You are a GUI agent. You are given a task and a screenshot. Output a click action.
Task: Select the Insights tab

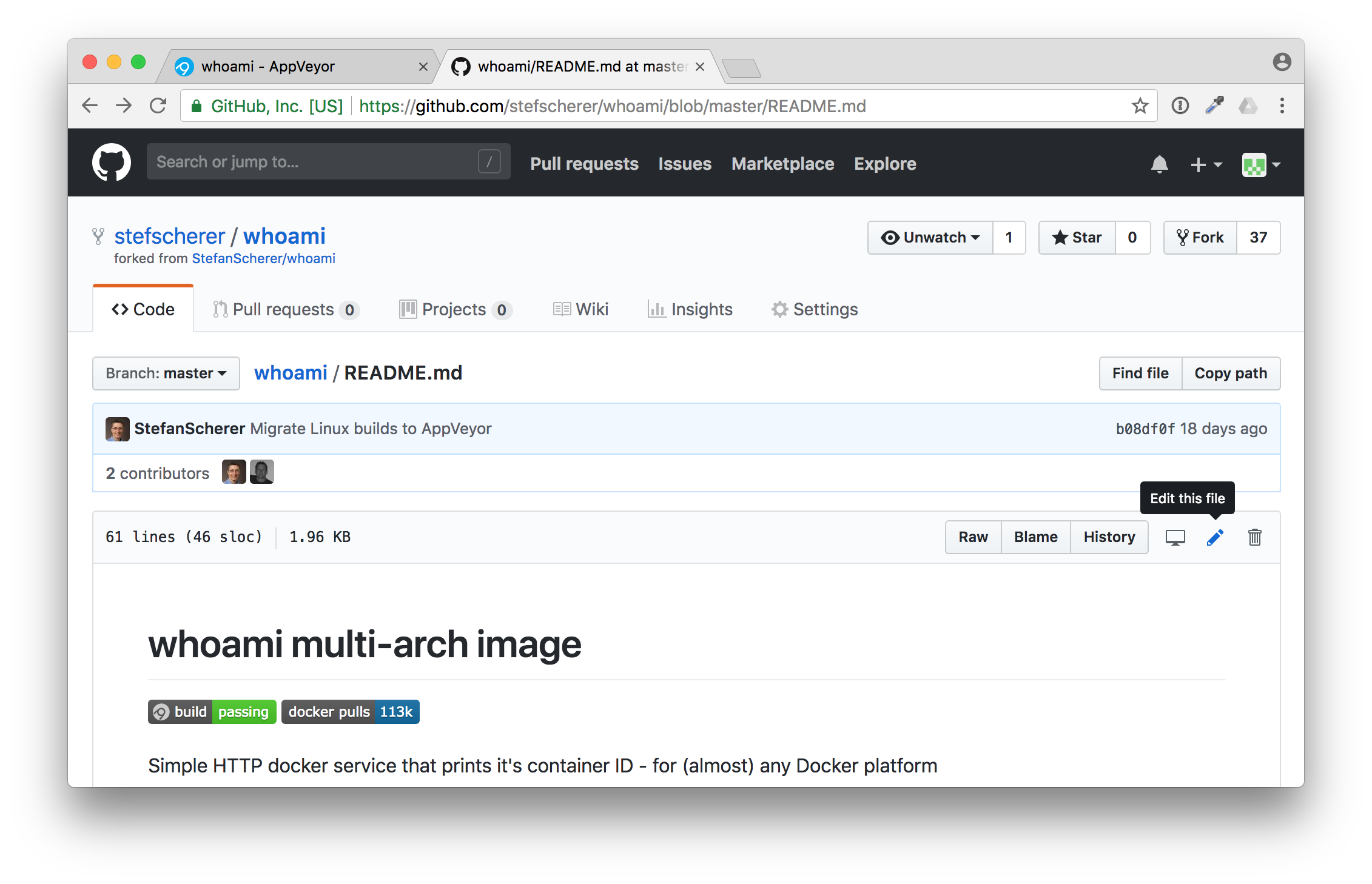click(x=699, y=309)
